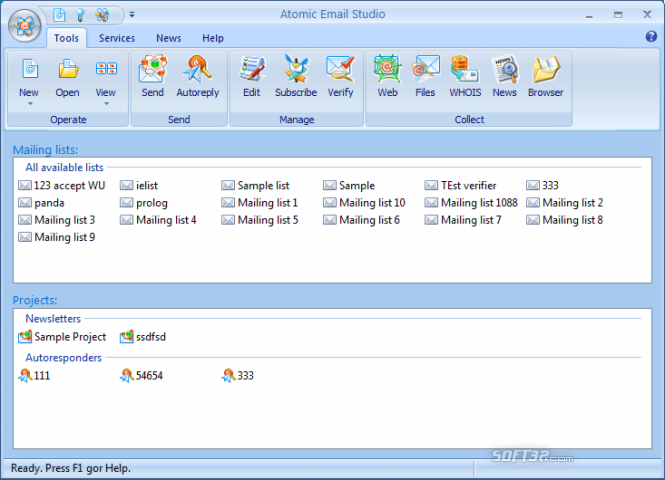The image size is (665, 480).
Task: Select the '111' autoresponder
Action: pyautogui.click(x=34, y=375)
